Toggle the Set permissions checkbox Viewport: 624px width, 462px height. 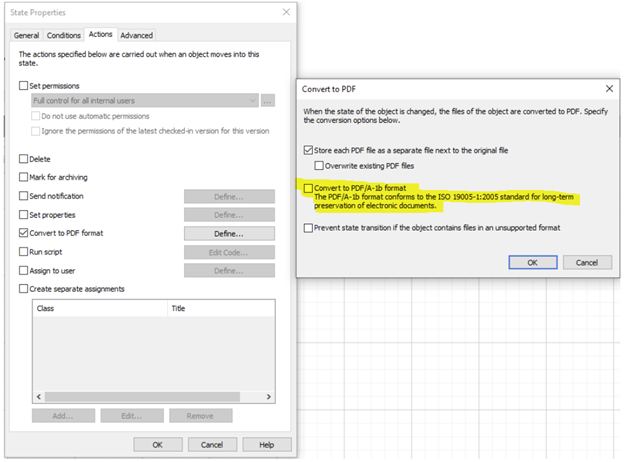pyautogui.click(x=23, y=86)
